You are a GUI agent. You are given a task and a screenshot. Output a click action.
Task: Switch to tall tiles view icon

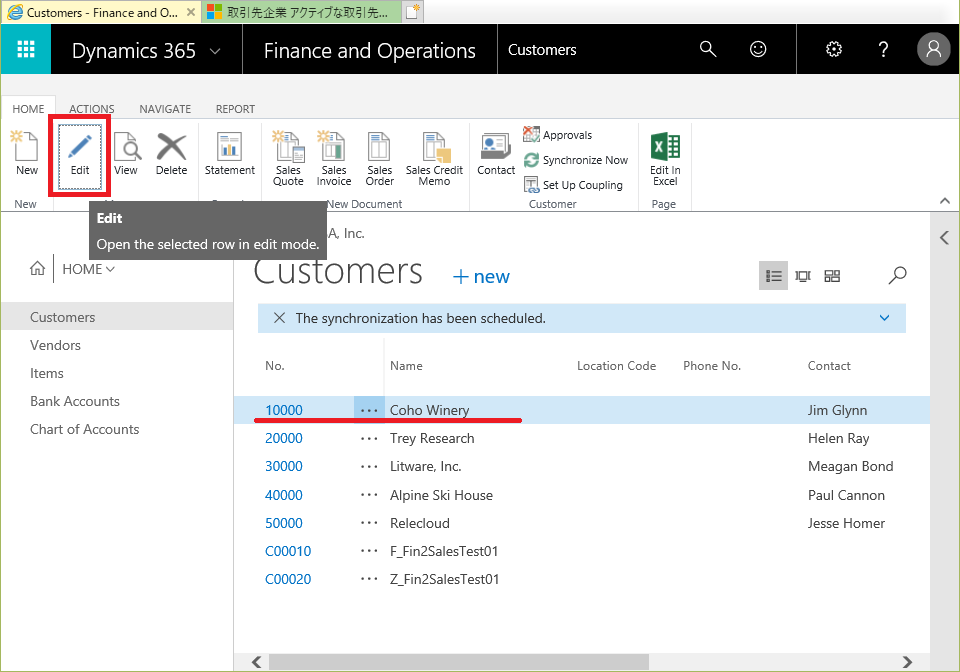(803, 276)
